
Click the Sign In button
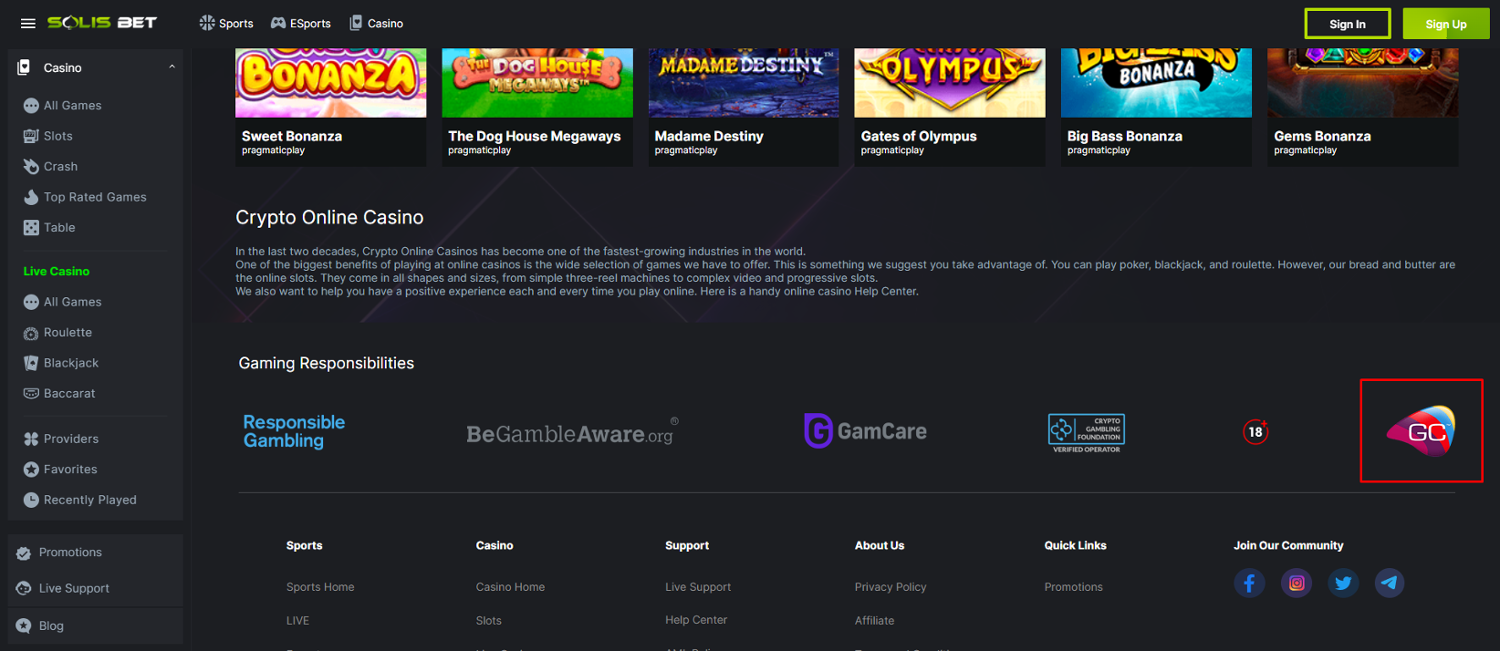coord(1347,24)
